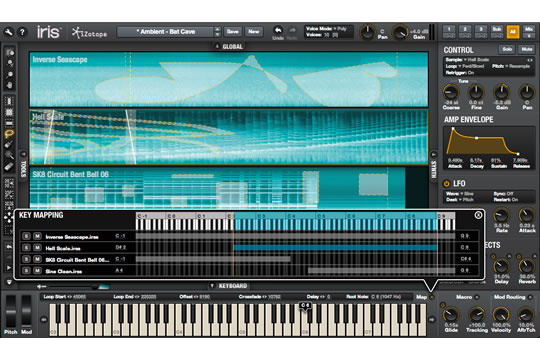Solo Hell Scale.ires in key mapping

point(26,248)
